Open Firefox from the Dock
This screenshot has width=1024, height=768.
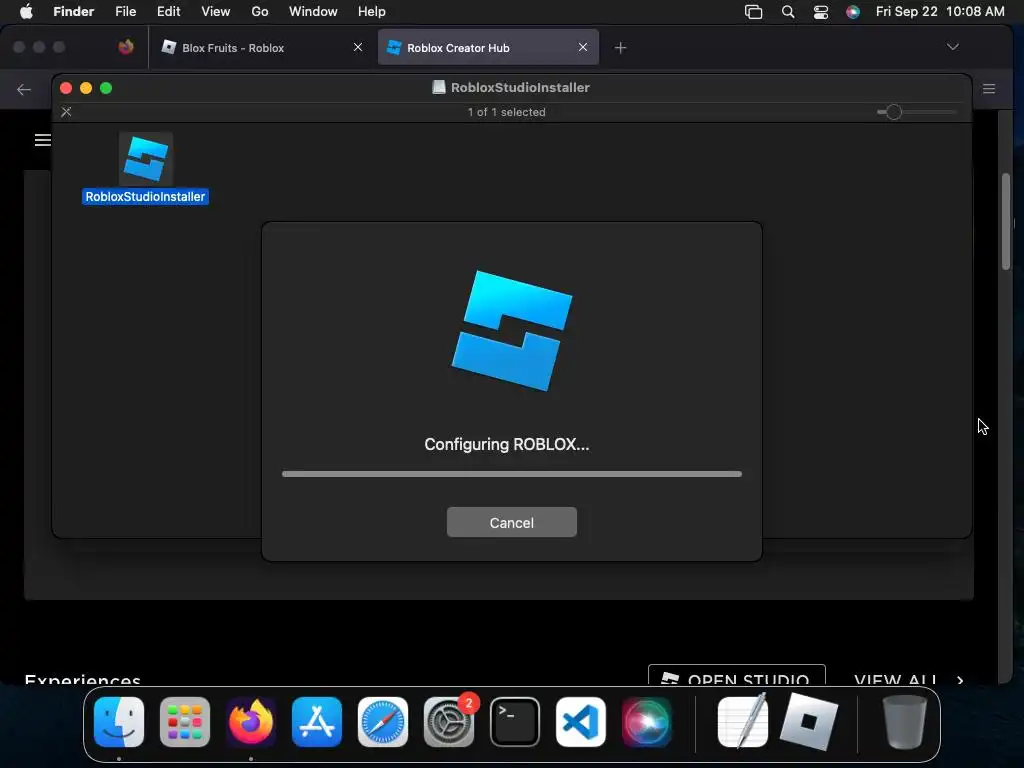(251, 722)
